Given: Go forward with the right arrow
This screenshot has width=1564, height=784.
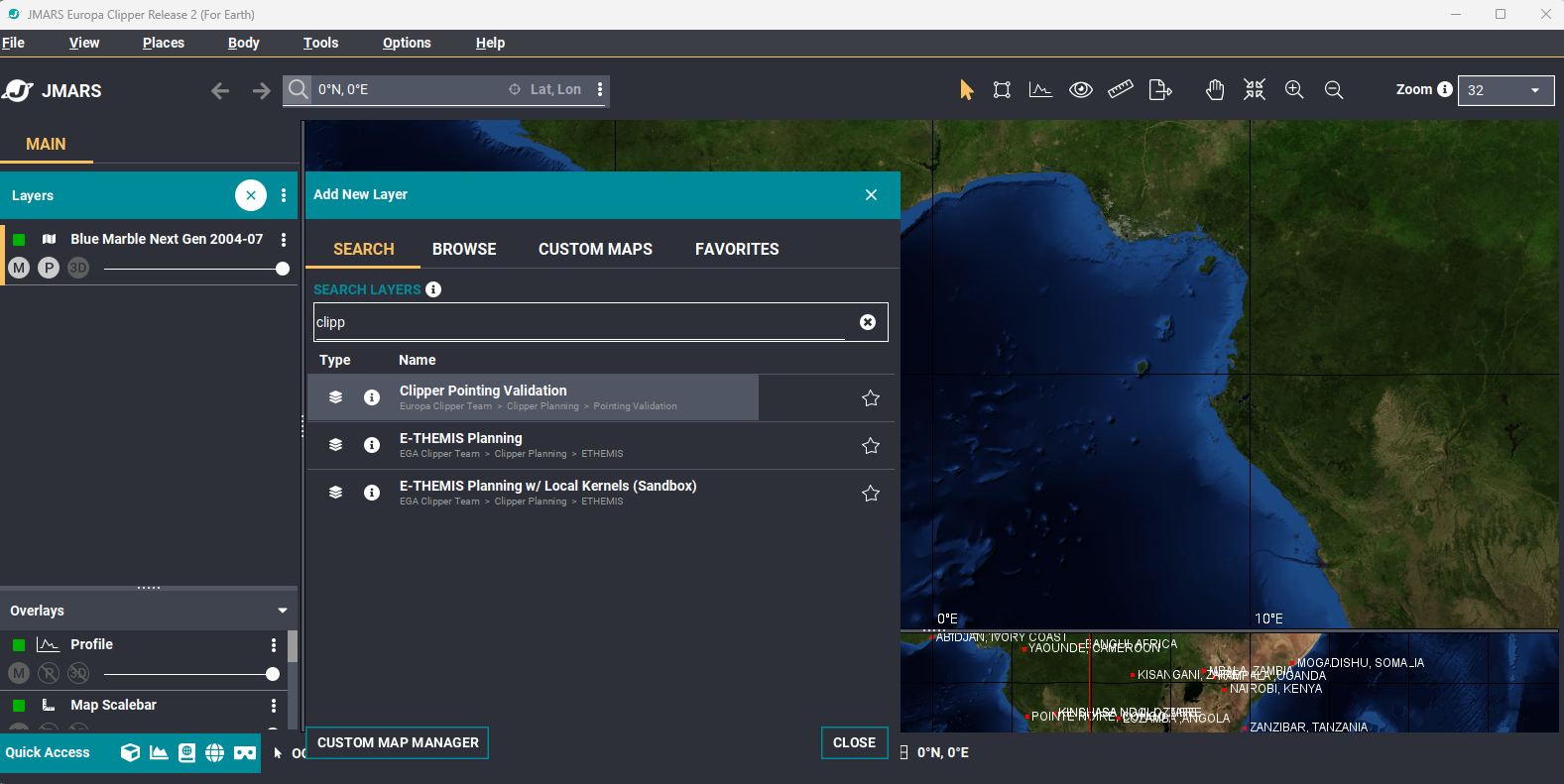Looking at the screenshot, I should [x=261, y=91].
